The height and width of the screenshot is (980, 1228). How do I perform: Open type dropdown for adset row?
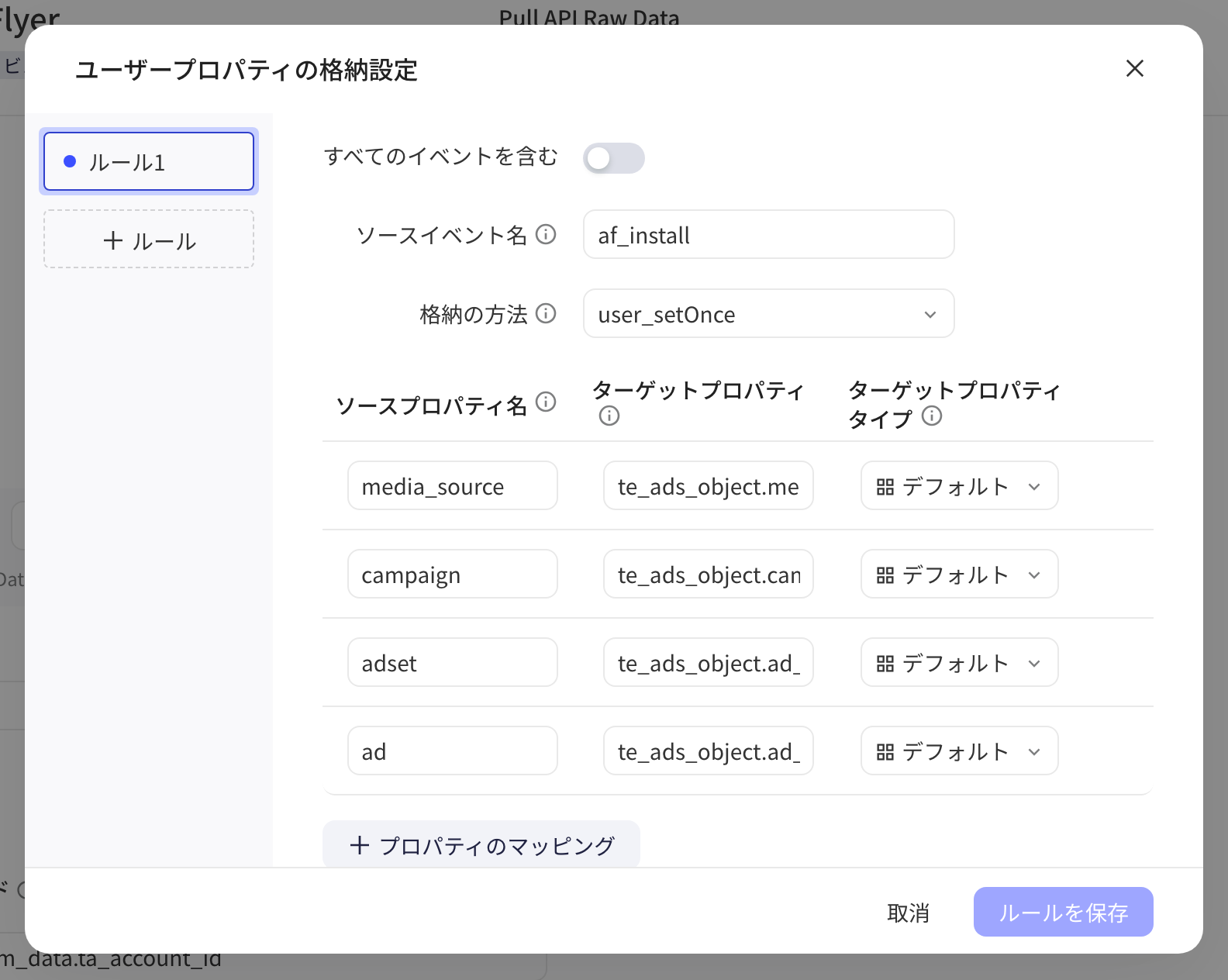pos(959,663)
